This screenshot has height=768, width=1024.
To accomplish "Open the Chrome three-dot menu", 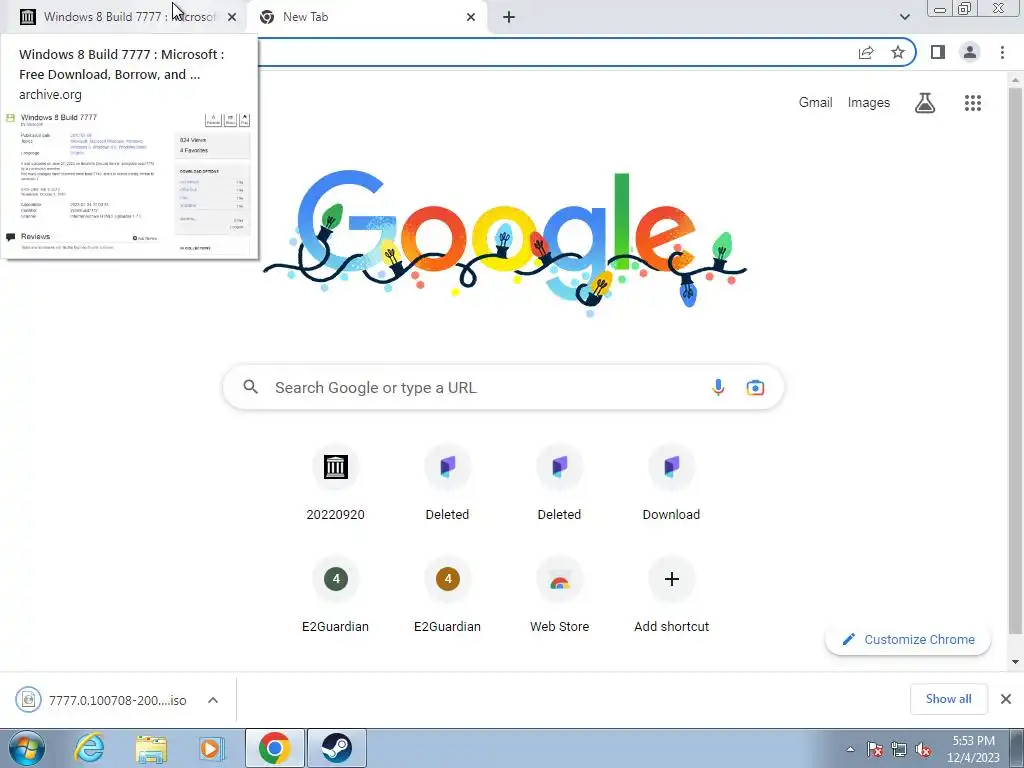I will (x=1002, y=52).
